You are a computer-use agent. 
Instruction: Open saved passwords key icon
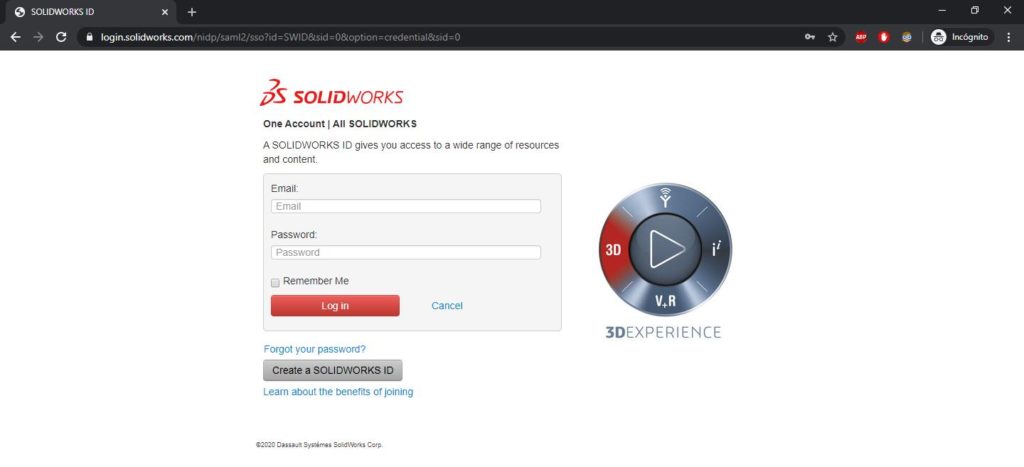[x=810, y=37]
